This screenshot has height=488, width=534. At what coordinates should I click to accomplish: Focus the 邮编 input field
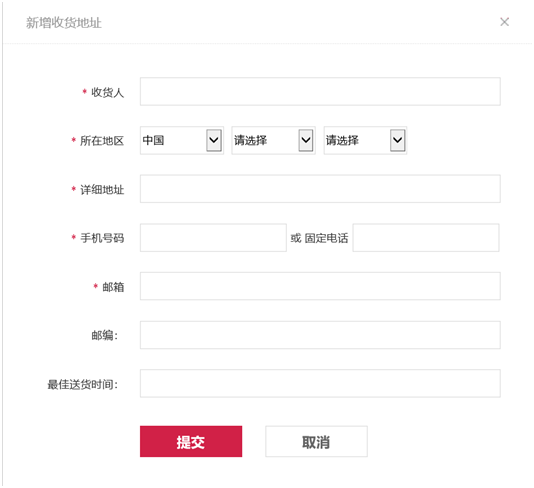pos(320,335)
